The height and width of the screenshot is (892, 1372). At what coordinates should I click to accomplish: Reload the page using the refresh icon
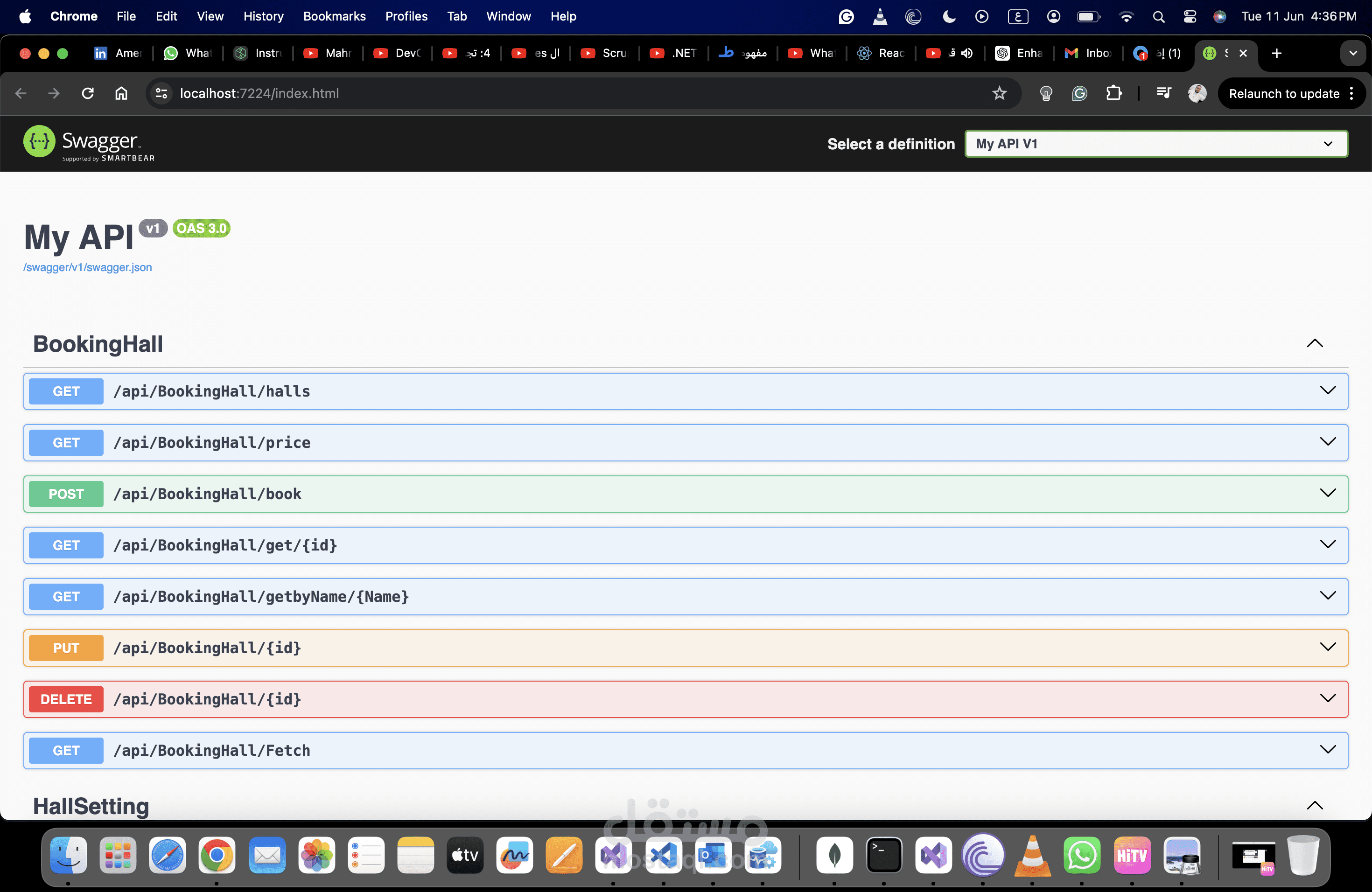(x=88, y=93)
